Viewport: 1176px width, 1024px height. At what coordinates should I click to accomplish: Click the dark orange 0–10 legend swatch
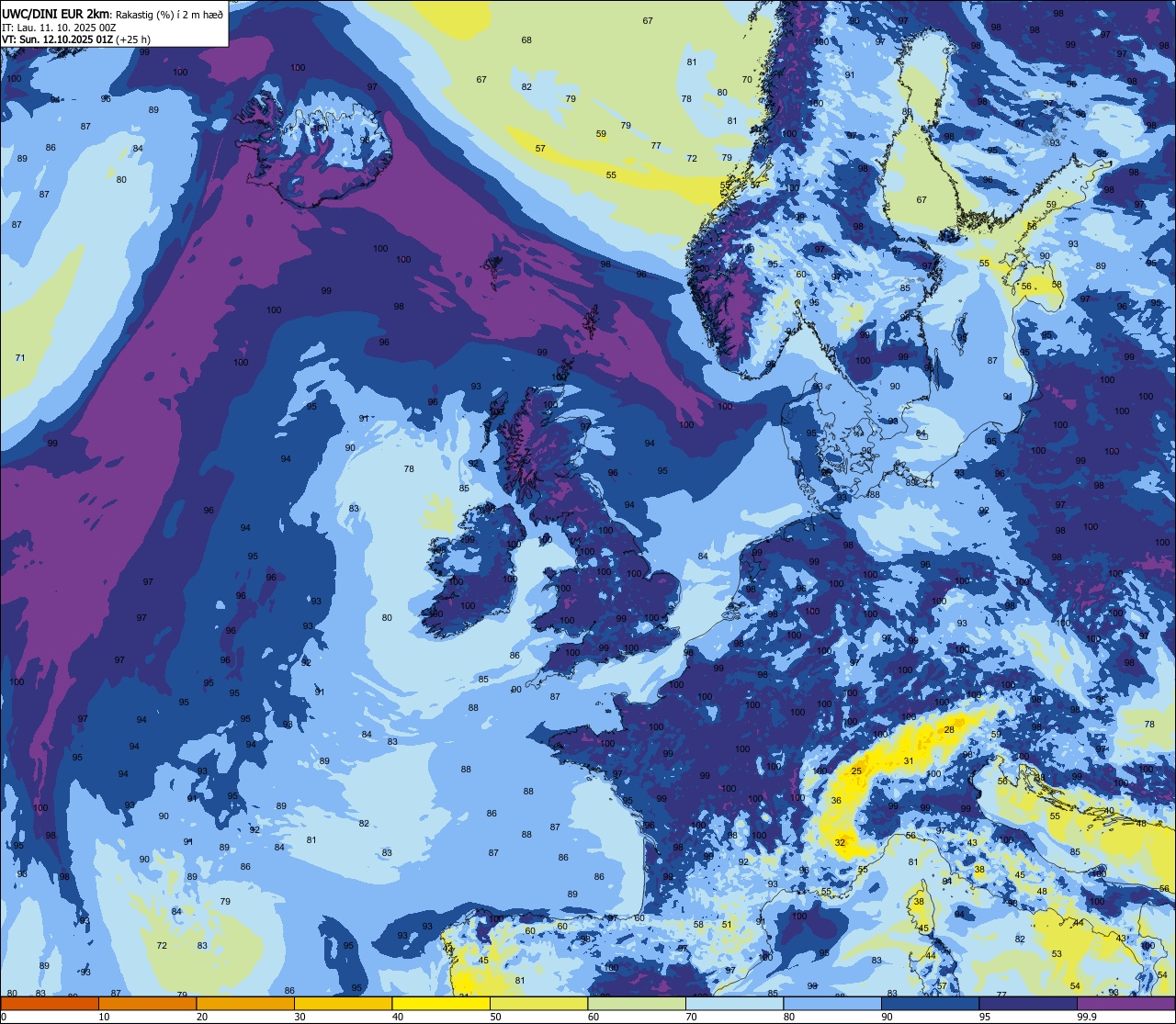50,1003
